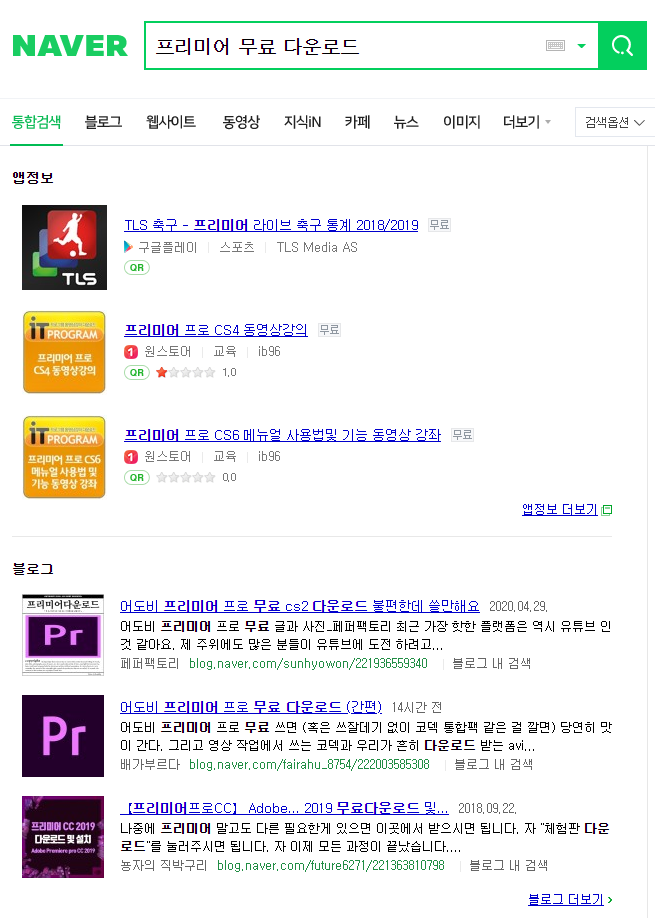Image resolution: width=655 pixels, height=918 pixels.
Task: Click the 앱정보 section heading
Action: [x=33, y=177]
